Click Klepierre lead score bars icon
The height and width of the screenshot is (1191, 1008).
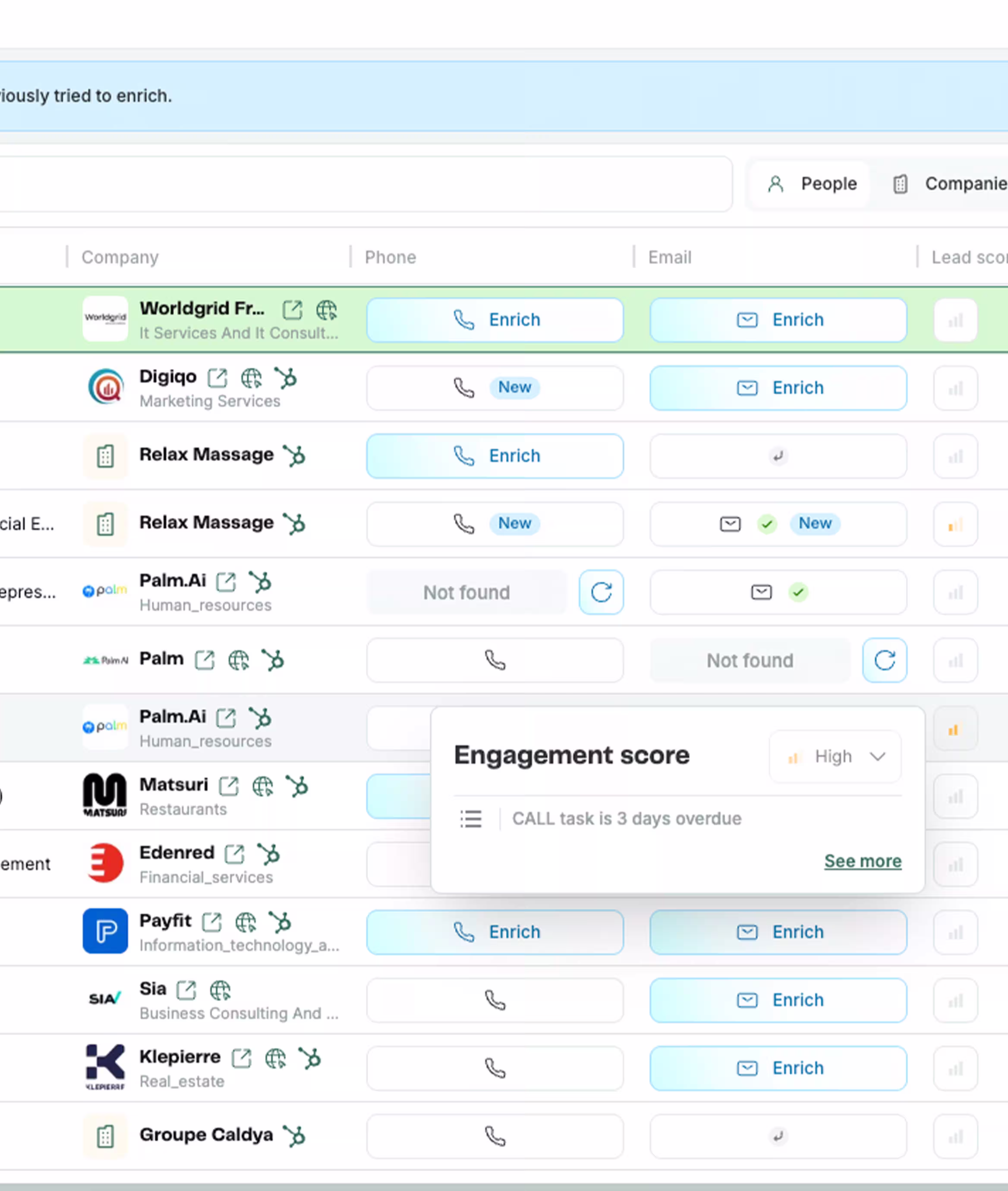(955, 1069)
